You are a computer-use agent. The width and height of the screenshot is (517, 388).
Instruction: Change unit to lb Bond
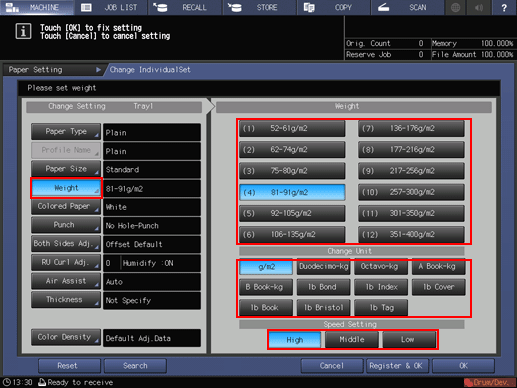coord(323,287)
